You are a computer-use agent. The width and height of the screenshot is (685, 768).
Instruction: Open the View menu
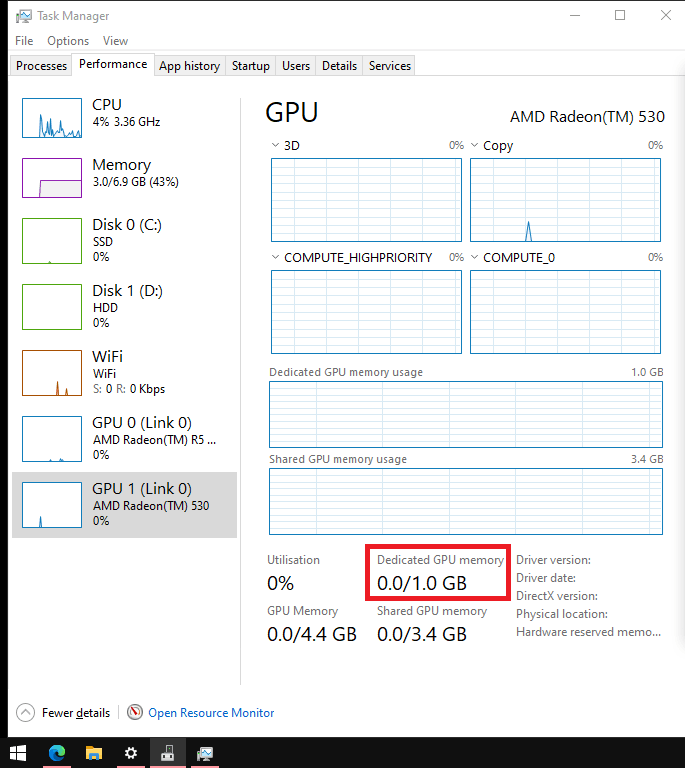(115, 41)
